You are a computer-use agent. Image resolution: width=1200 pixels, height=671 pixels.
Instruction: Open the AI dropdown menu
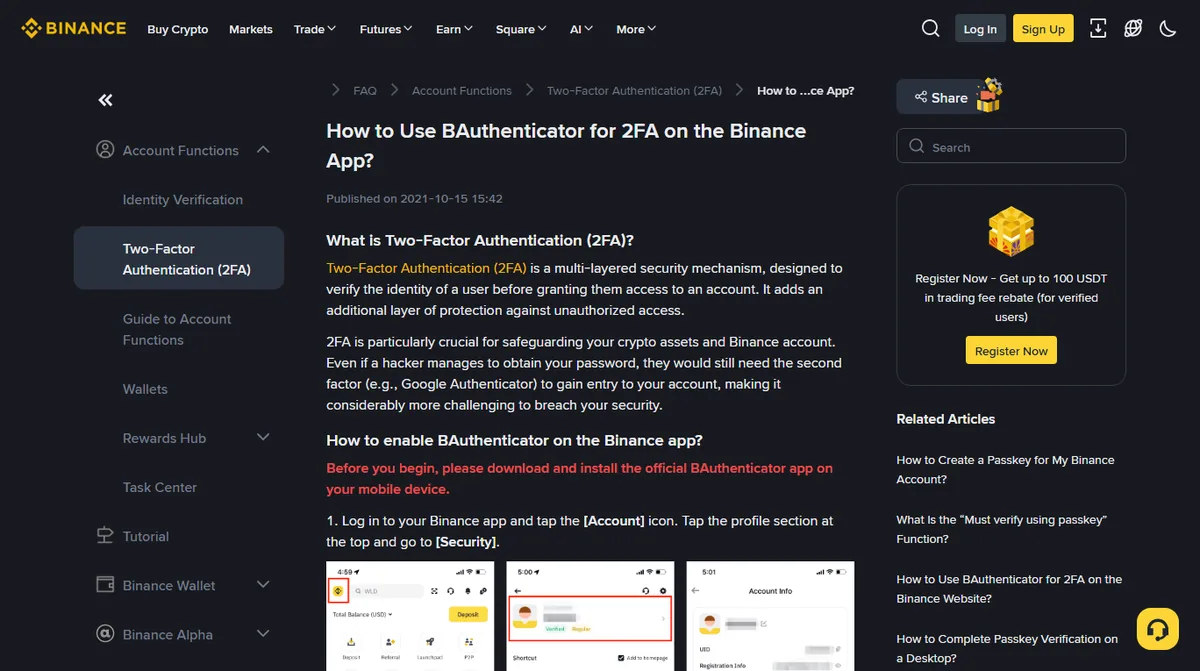pyautogui.click(x=581, y=29)
